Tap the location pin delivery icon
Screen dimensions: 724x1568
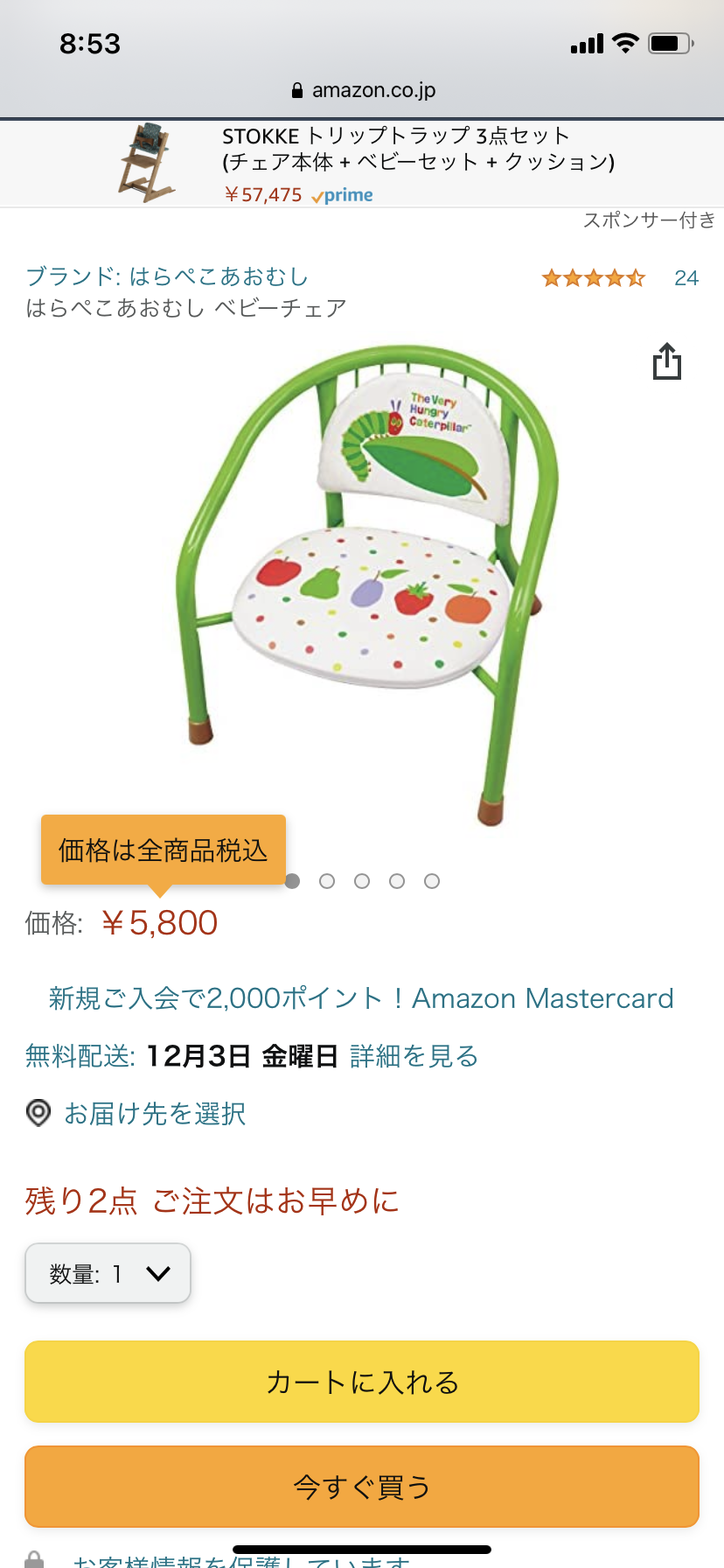tap(38, 1113)
